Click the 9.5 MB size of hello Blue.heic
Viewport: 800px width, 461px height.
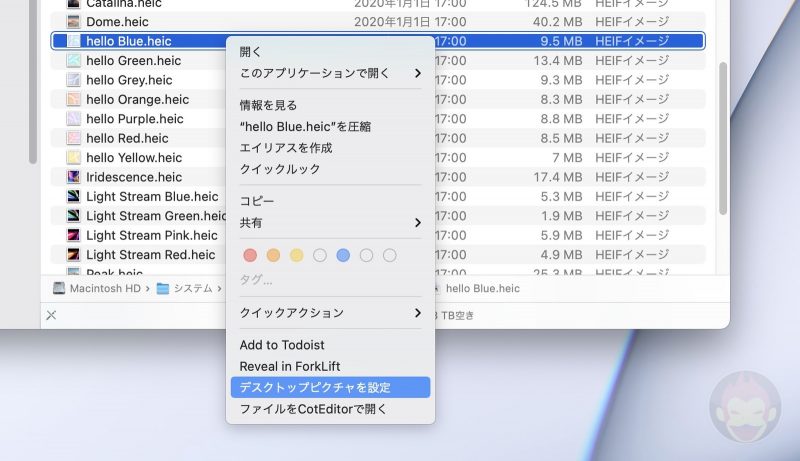(x=561, y=41)
